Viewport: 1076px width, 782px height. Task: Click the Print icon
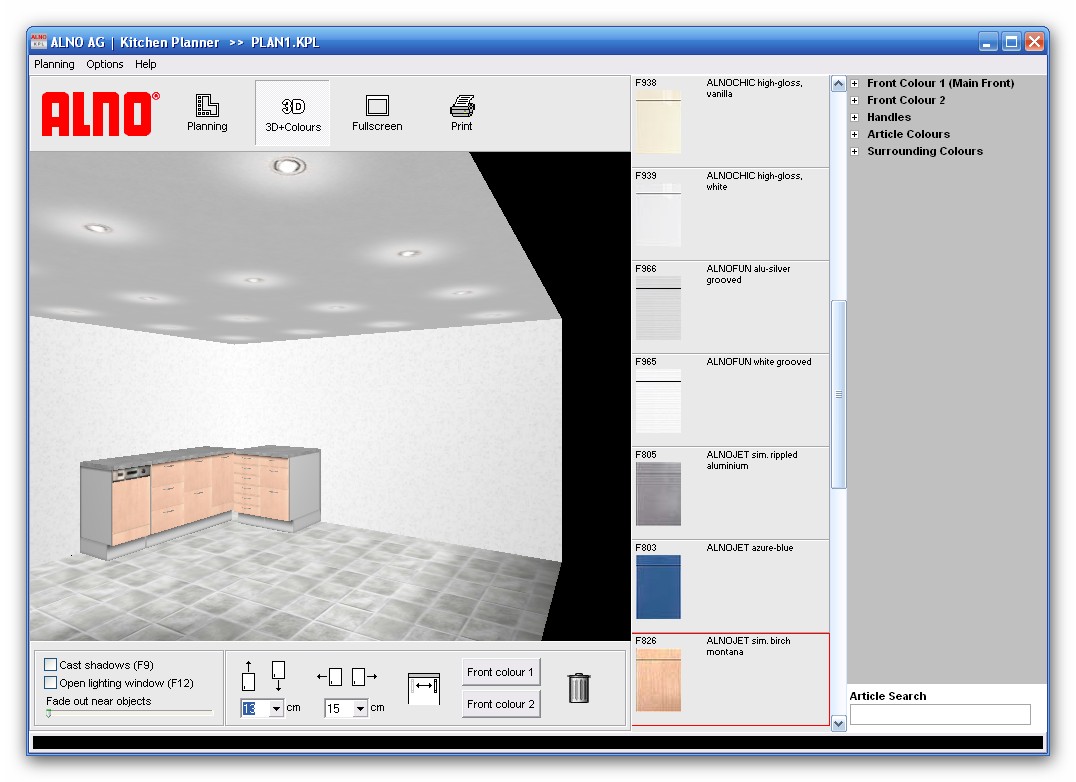[462, 113]
